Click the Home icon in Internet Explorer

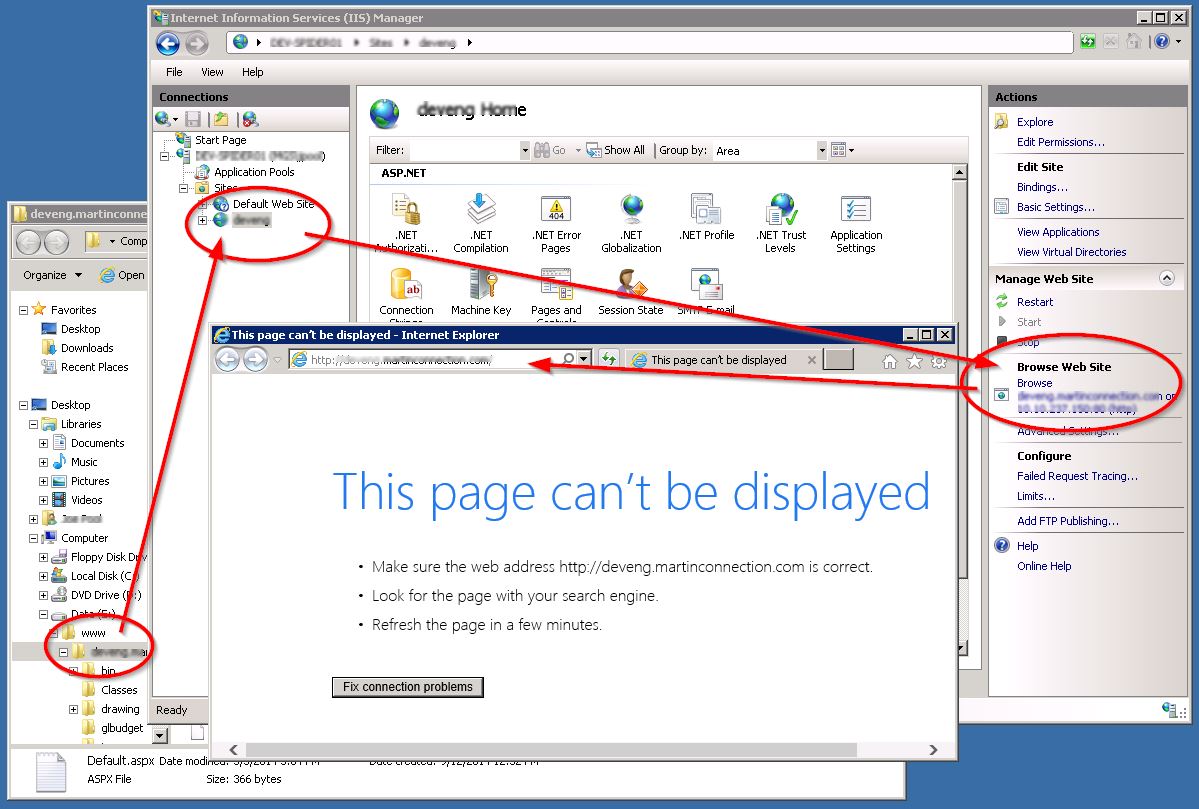point(888,361)
